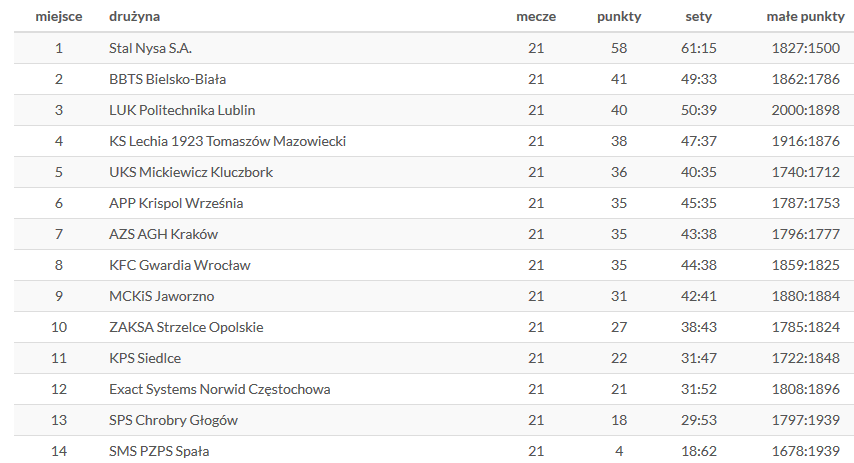Click the 'miejsce' column header

point(59,17)
